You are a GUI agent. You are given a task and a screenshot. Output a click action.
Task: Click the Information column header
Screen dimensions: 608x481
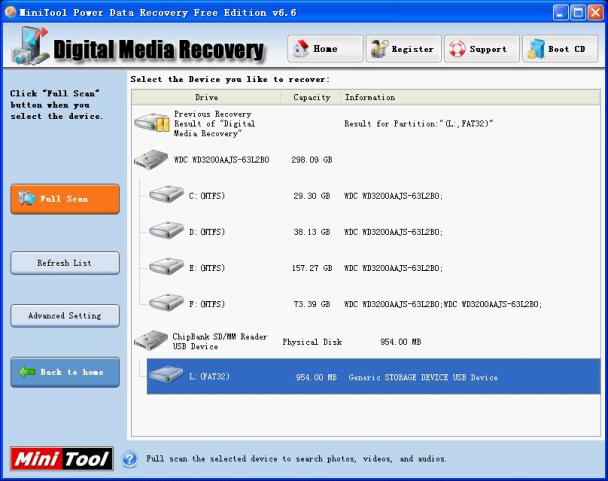click(470, 97)
